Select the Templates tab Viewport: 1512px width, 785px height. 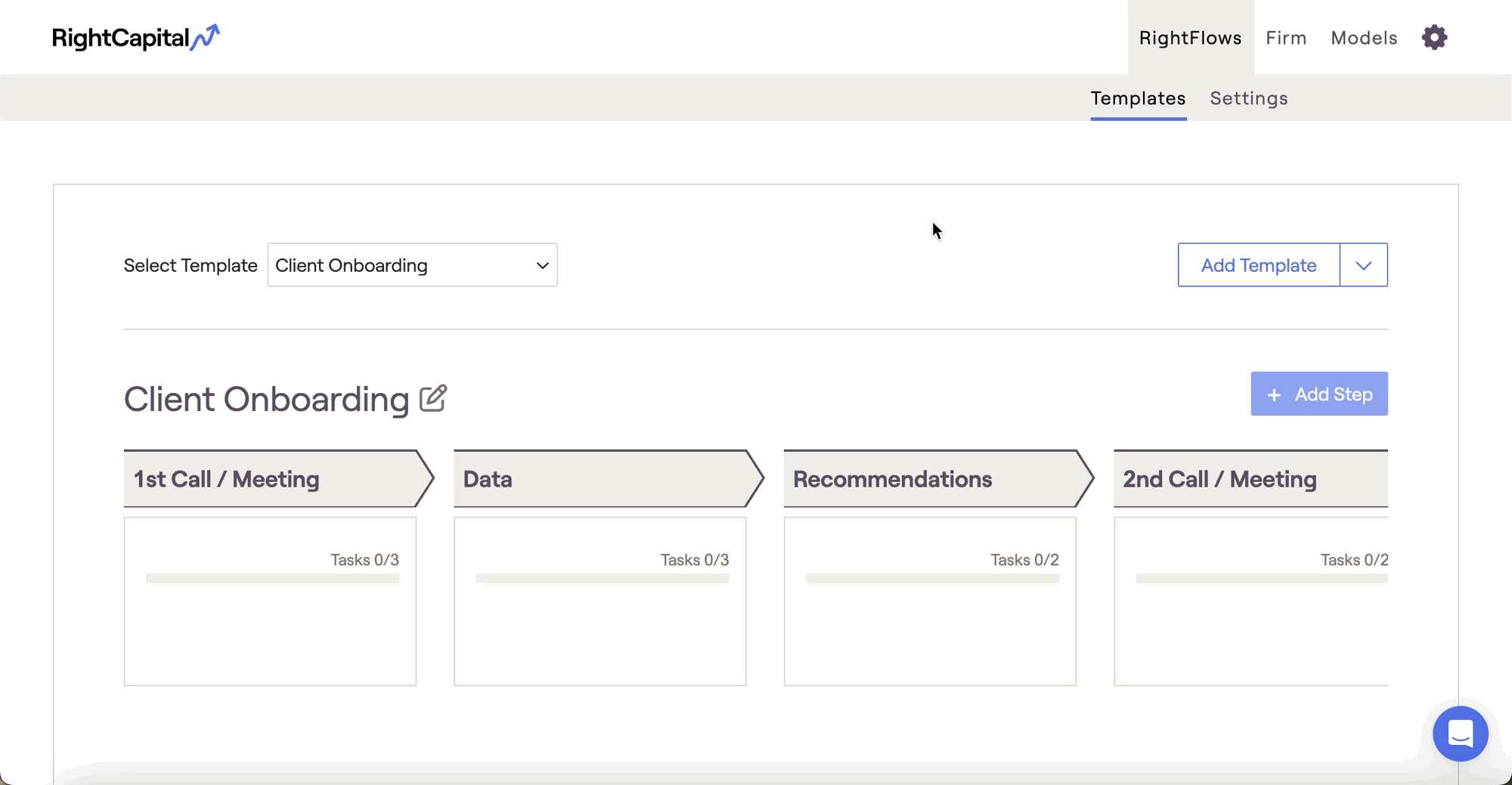coord(1138,98)
